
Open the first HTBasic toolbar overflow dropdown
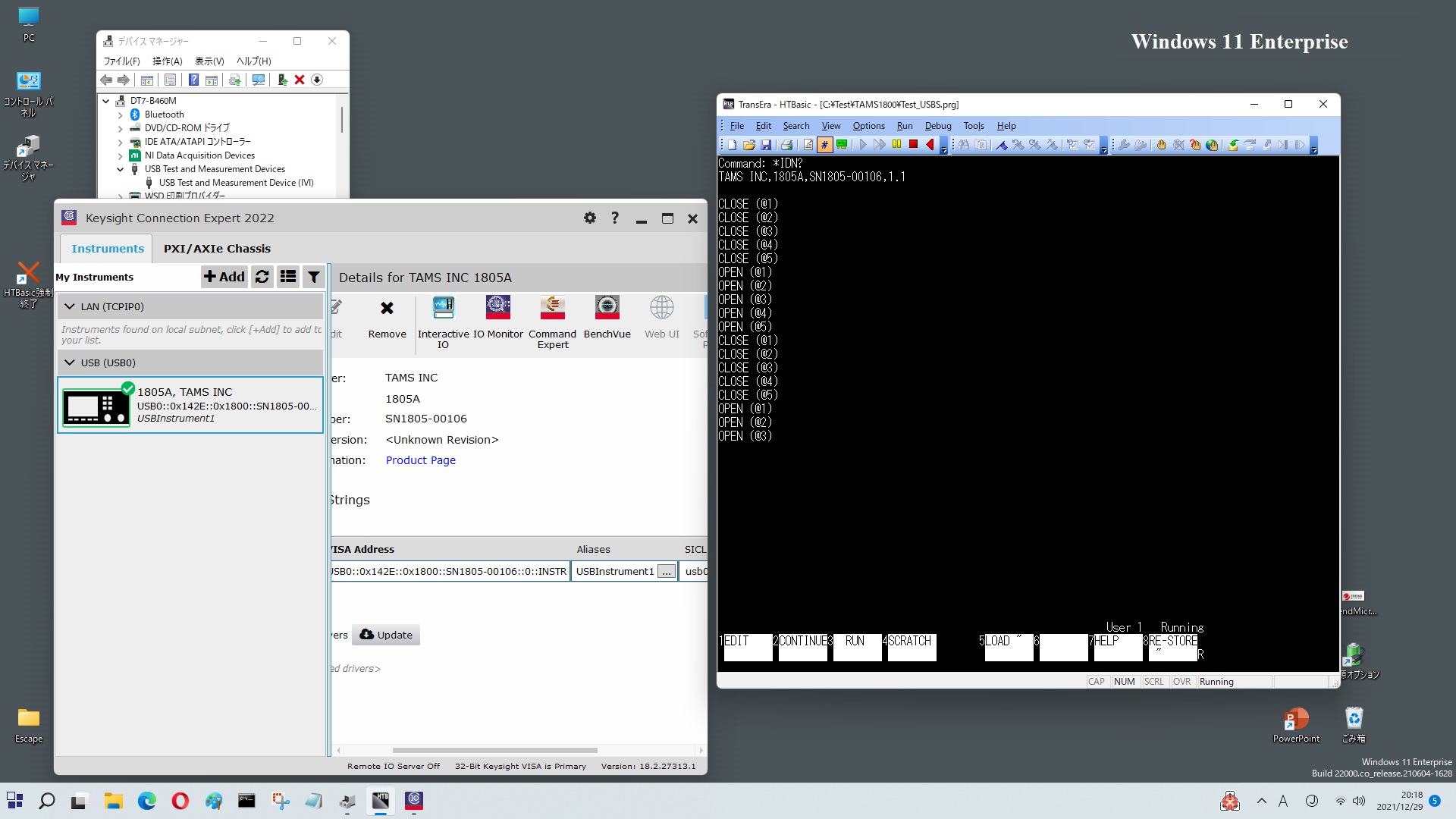pos(944,146)
